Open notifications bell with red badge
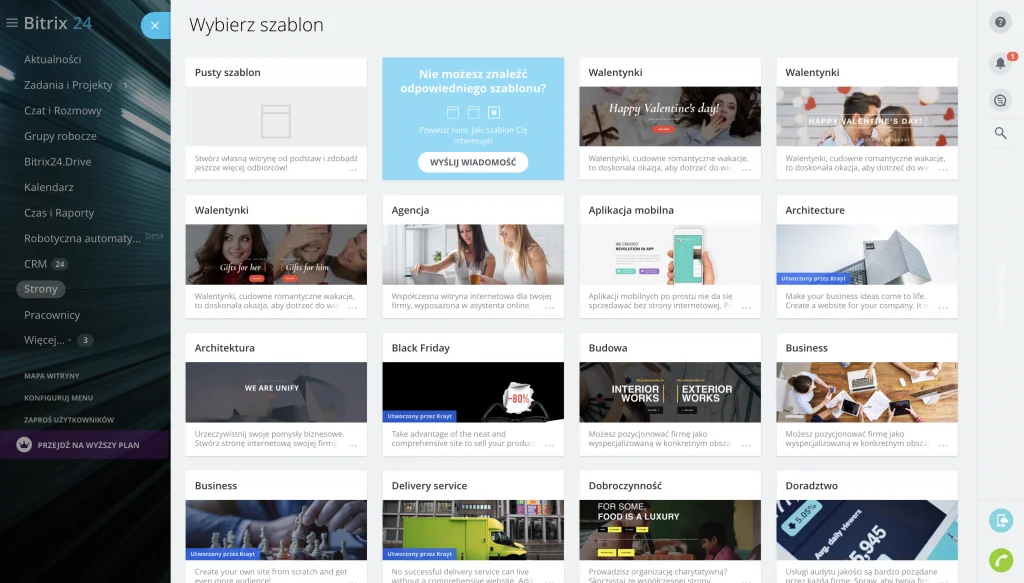 coord(1000,64)
